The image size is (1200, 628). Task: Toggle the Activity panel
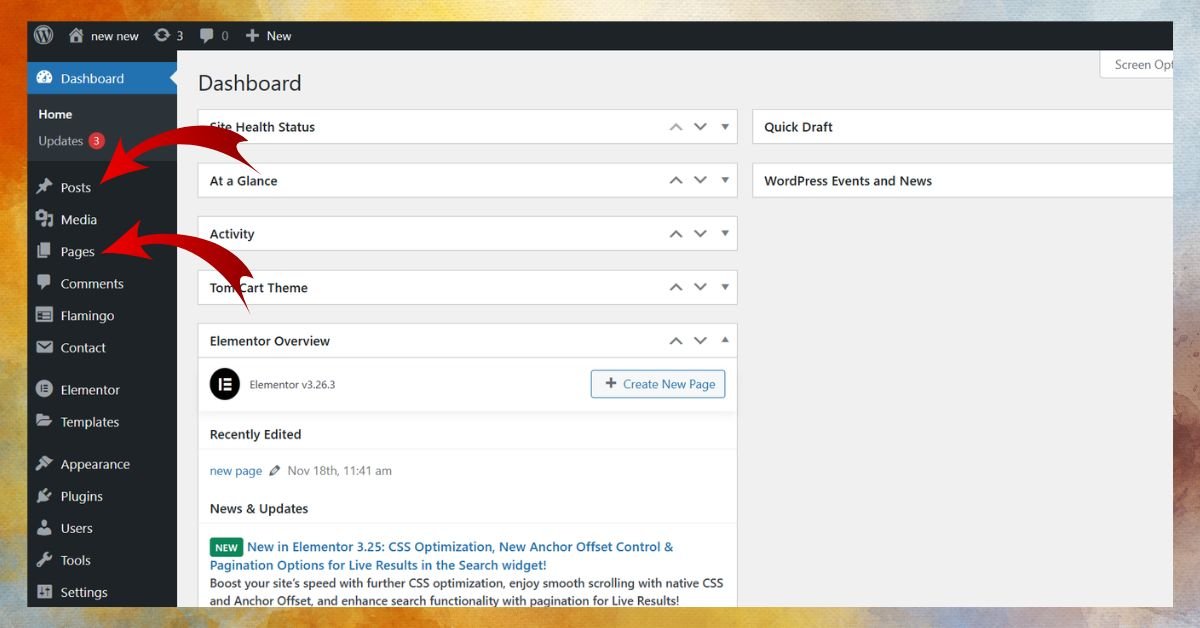tap(725, 234)
